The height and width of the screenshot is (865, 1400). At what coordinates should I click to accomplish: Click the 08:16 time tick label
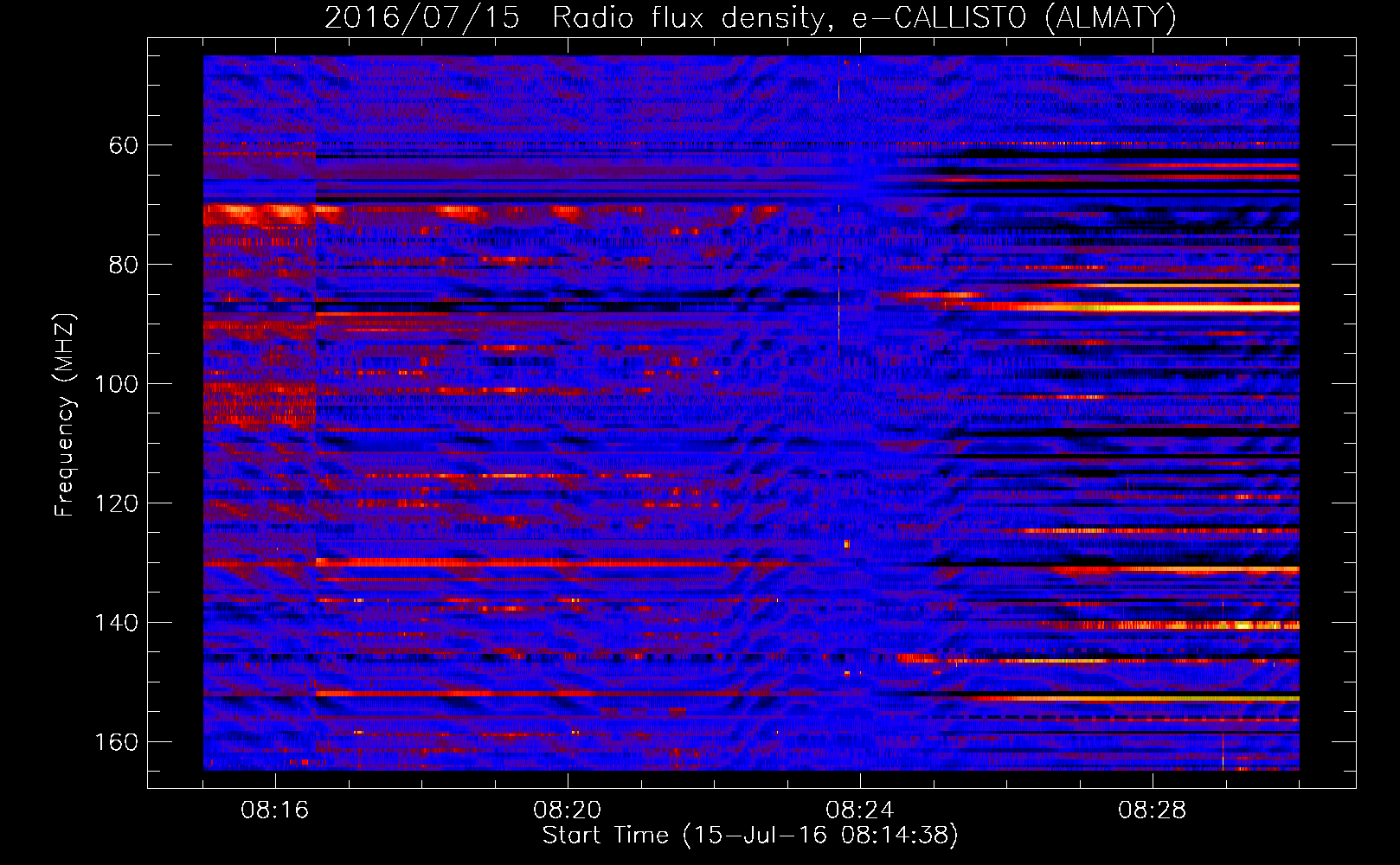tap(275, 811)
